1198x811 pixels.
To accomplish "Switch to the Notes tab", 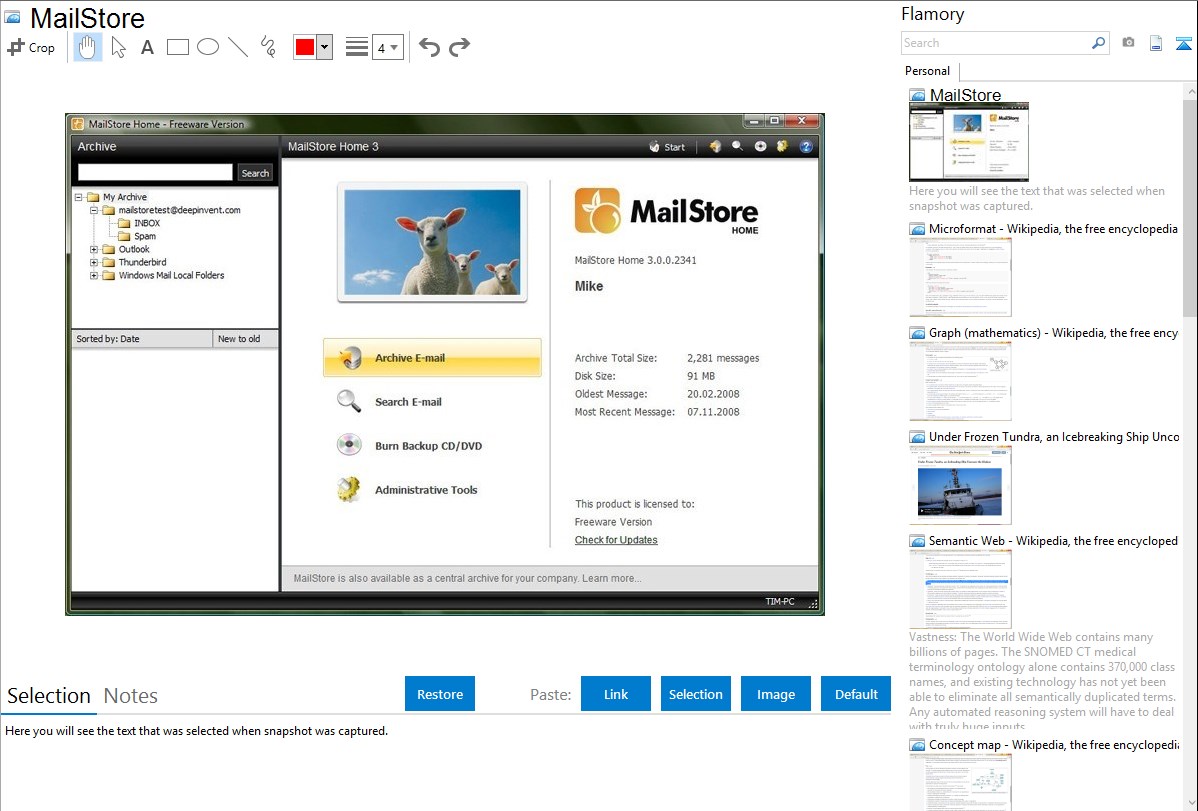I will click(131, 696).
